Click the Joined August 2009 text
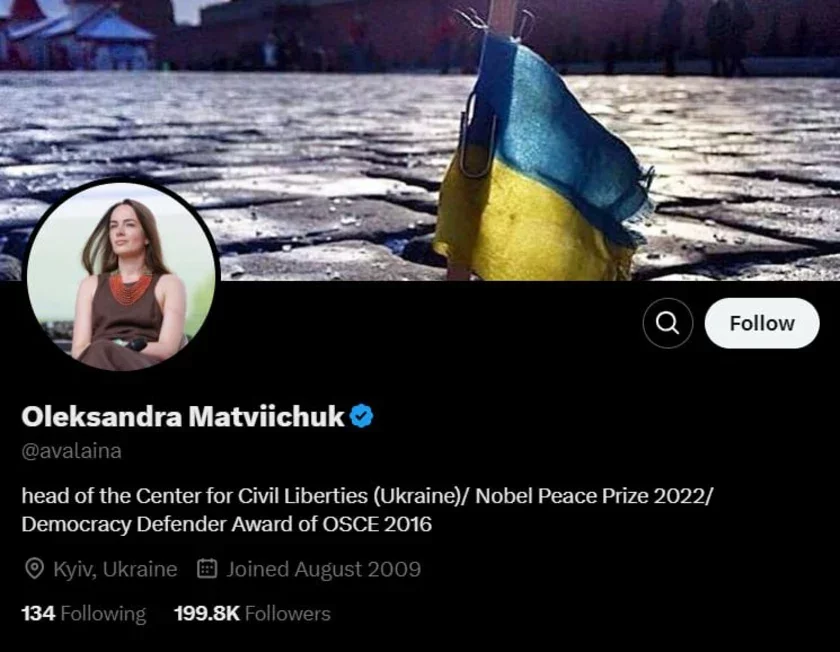This screenshot has width=840, height=652. click(x=324, y=569)
